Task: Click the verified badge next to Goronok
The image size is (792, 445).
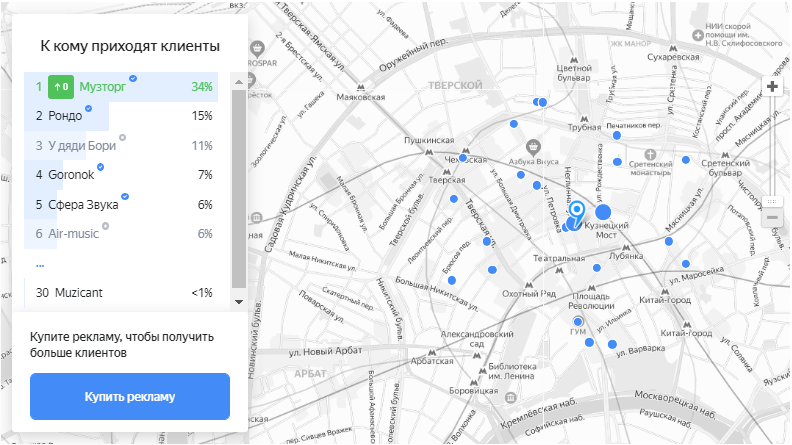Action: tap(101, 167)
